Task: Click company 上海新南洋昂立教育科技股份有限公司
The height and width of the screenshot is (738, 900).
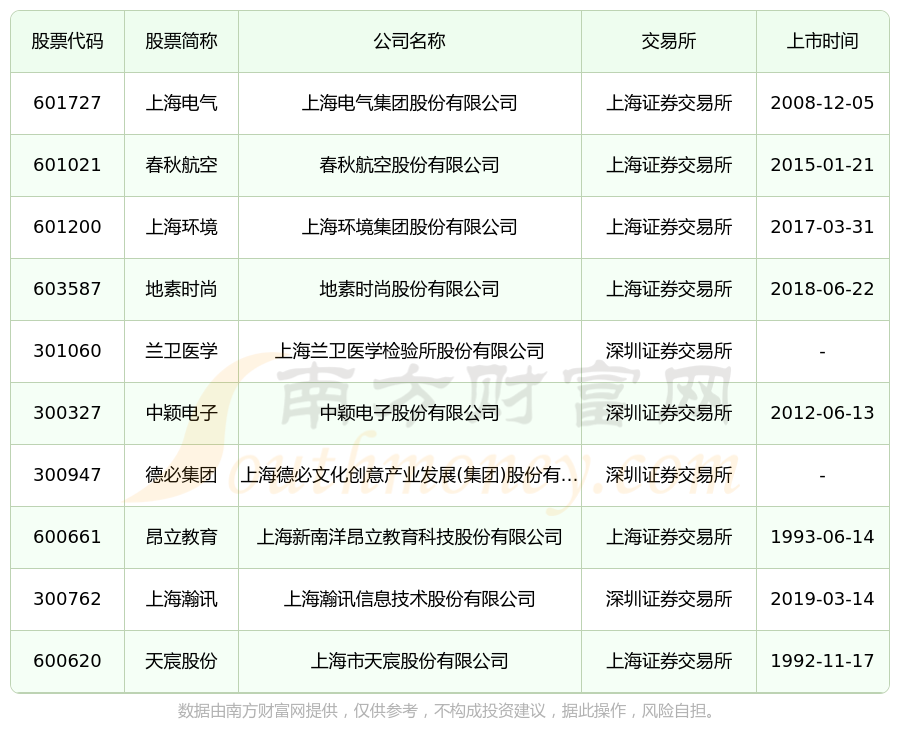Action: point(410,537)
